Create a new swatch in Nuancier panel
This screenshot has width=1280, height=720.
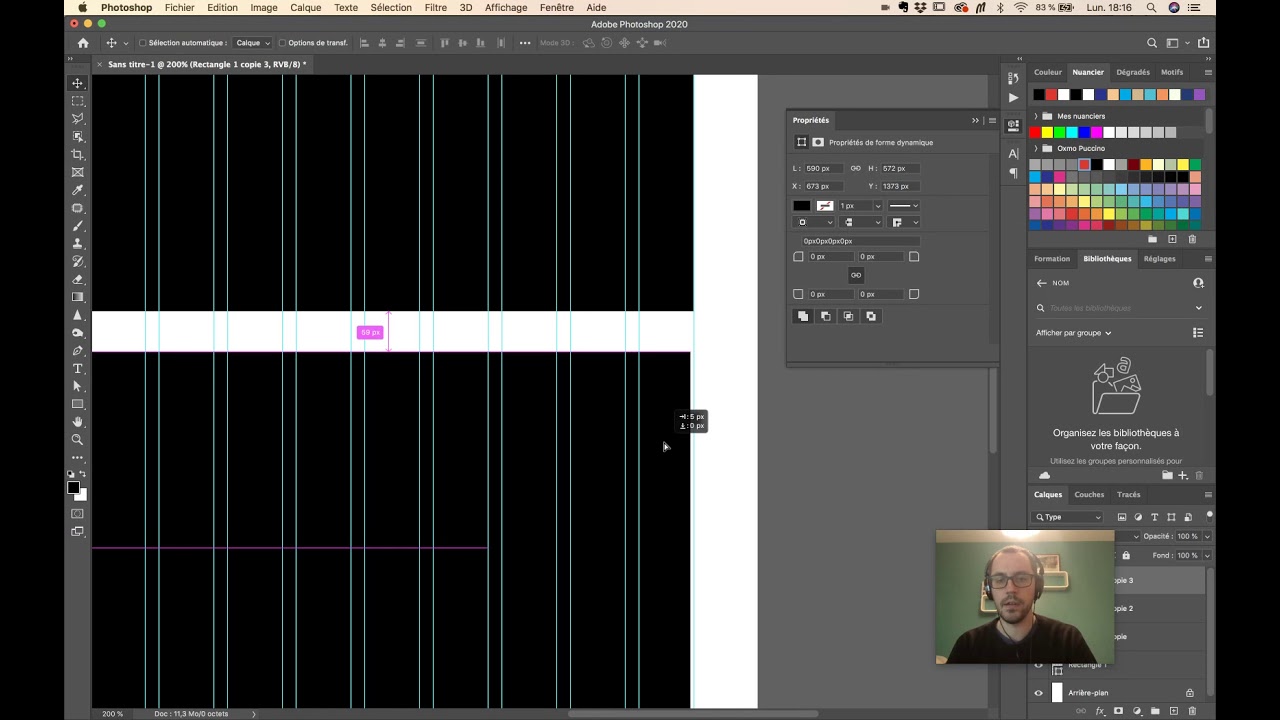(x=1173, y=240)
